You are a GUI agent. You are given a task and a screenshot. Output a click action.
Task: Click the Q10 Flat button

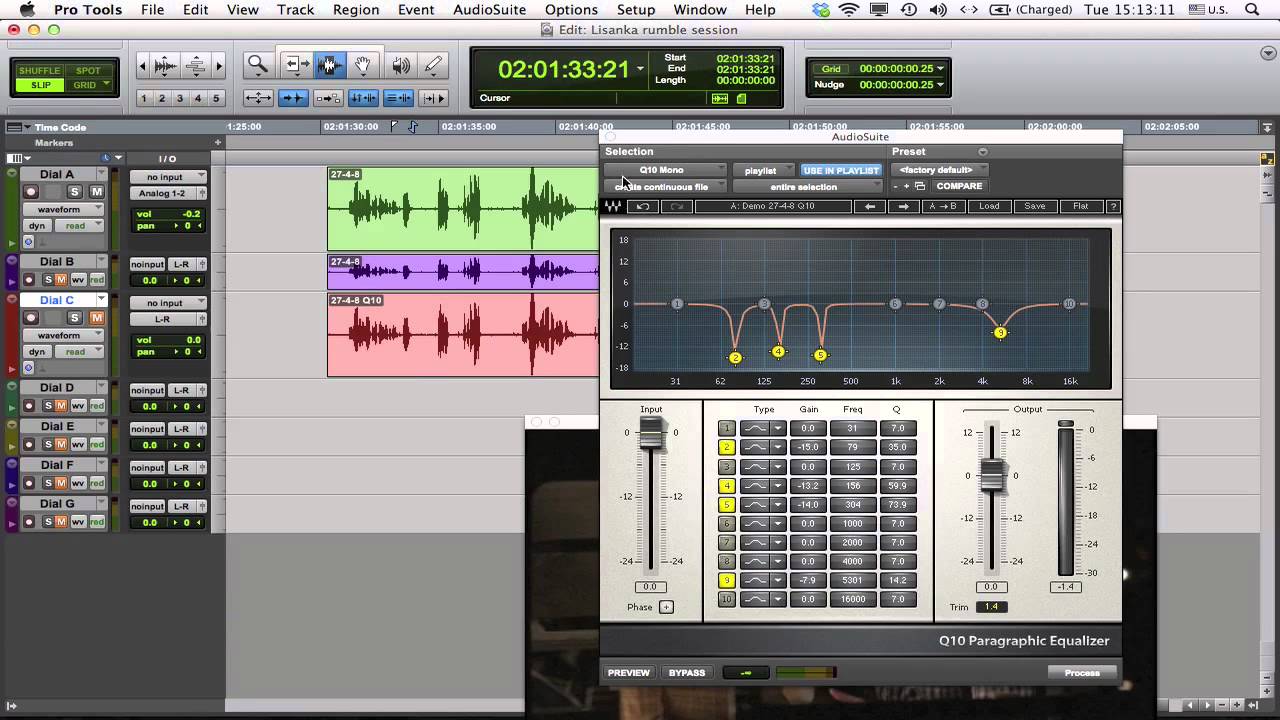tap(1081, 206)
